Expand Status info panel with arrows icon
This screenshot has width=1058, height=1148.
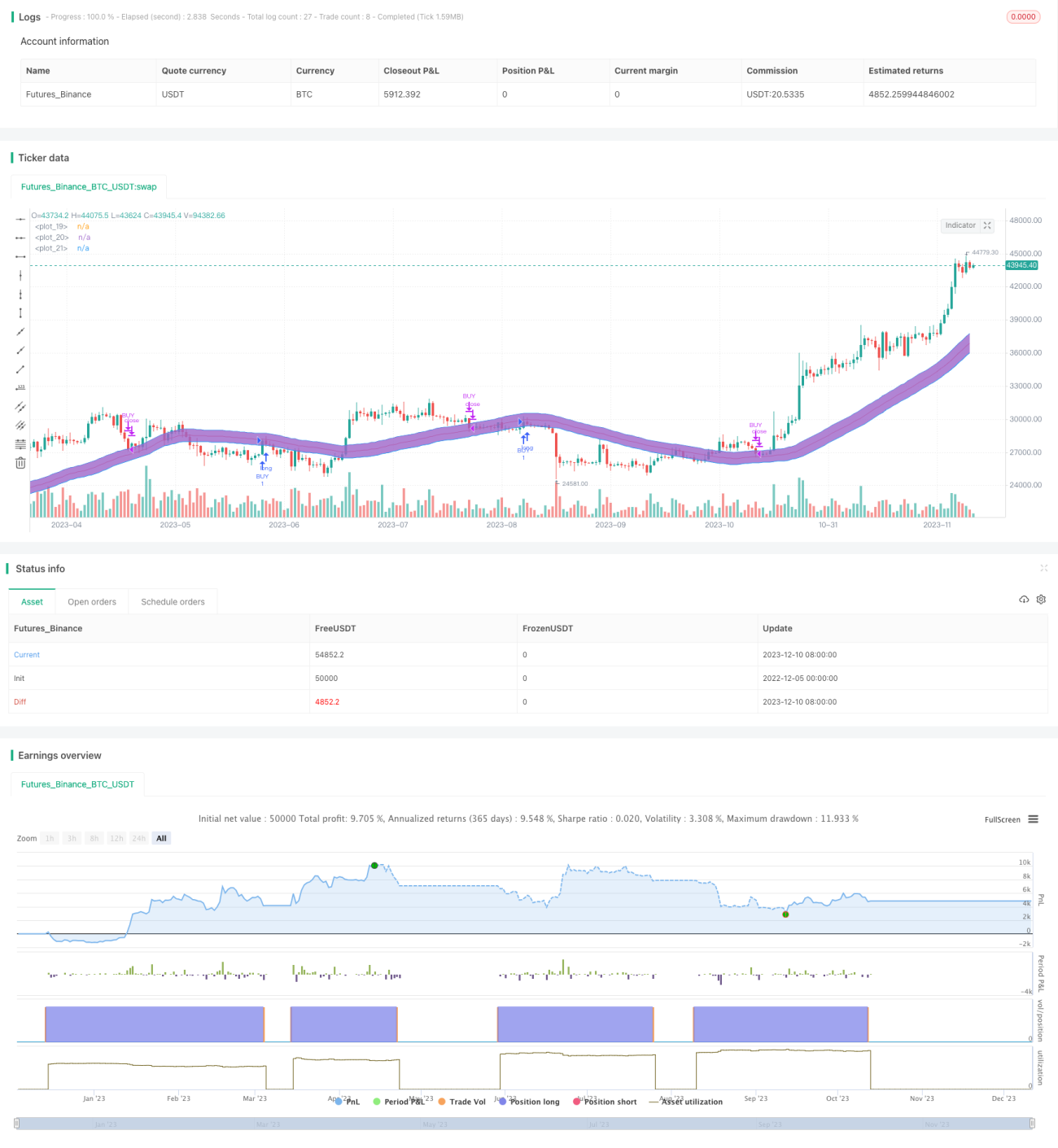[1043, 568]
